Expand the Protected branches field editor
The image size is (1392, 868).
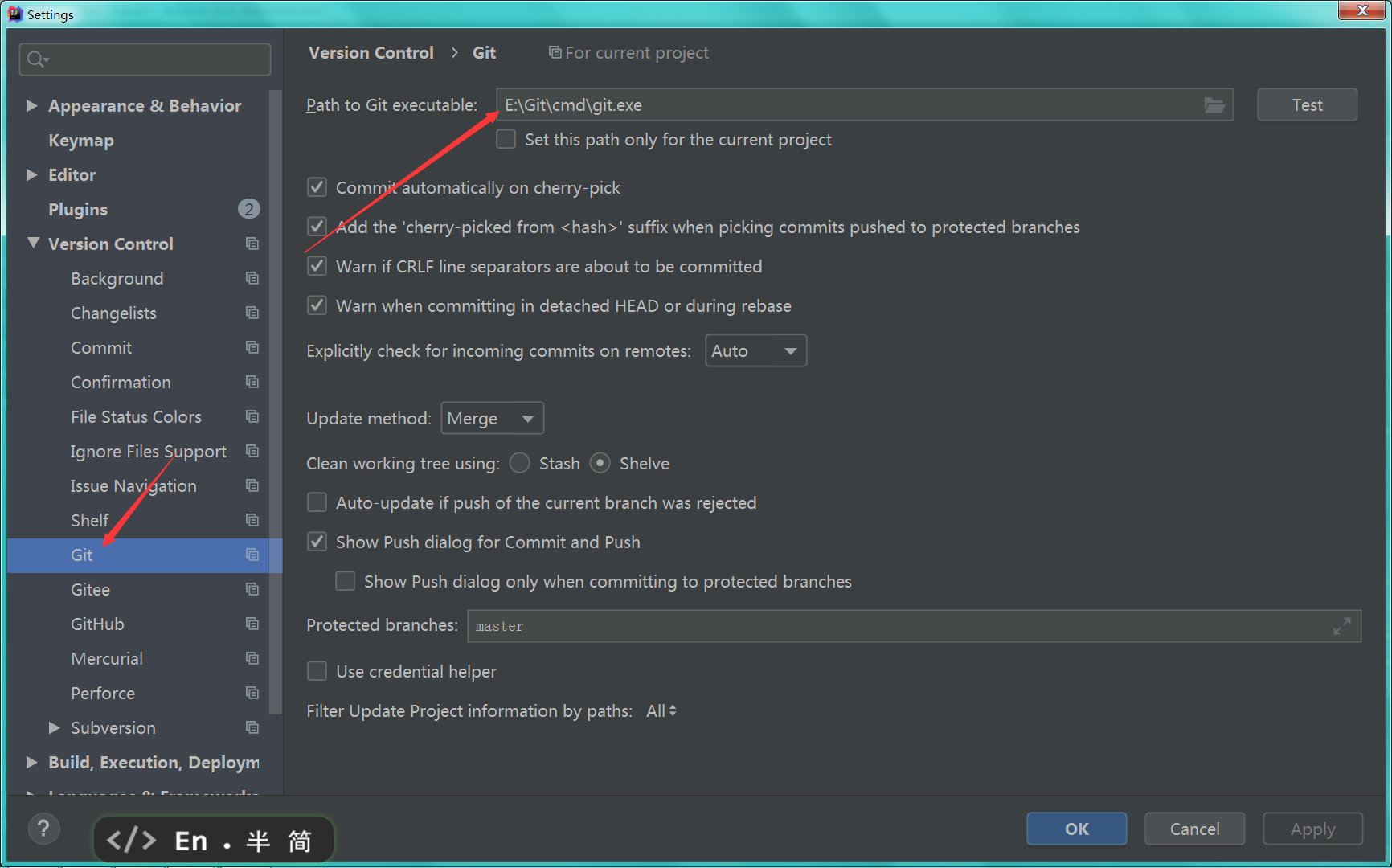pos(1341,626)
